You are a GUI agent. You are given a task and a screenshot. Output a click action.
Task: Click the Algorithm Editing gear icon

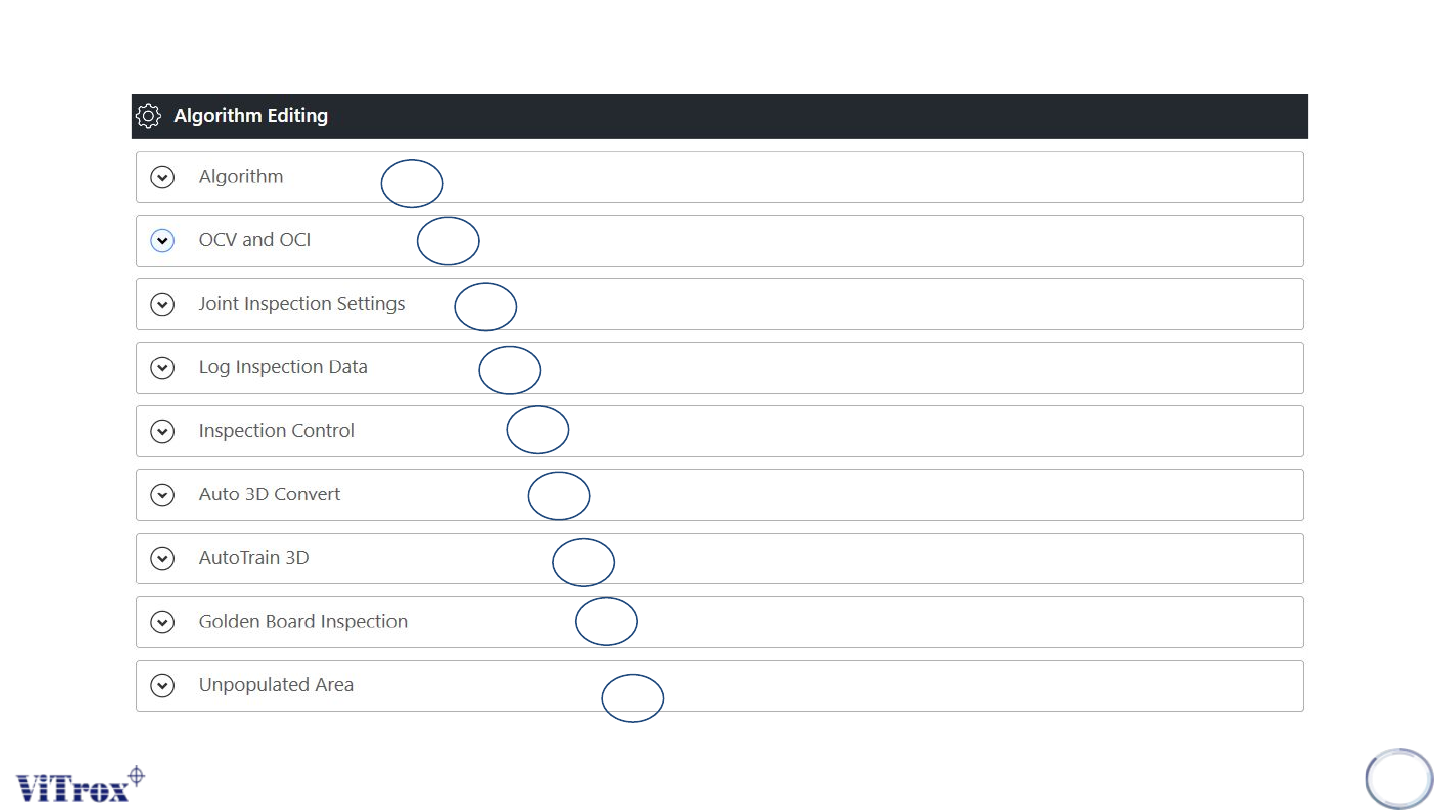tap(148, 116)
